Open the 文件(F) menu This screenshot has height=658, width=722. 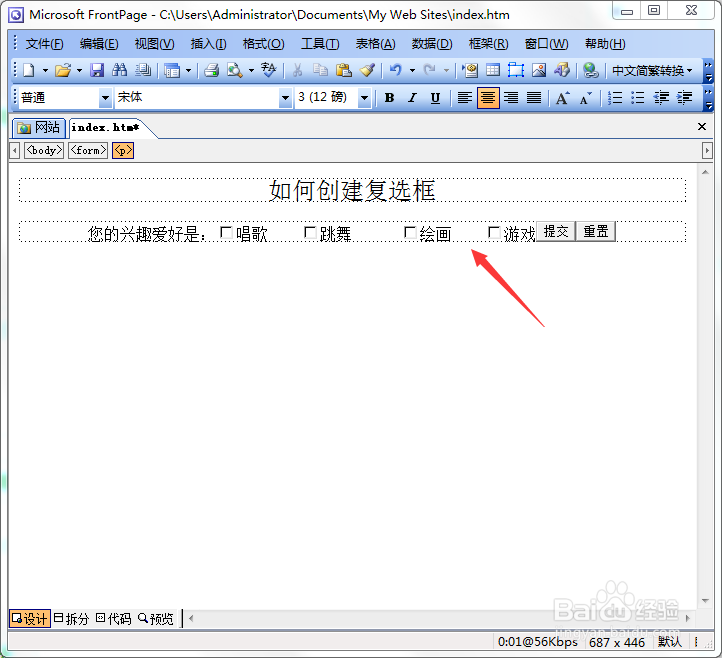coord(44,44)
